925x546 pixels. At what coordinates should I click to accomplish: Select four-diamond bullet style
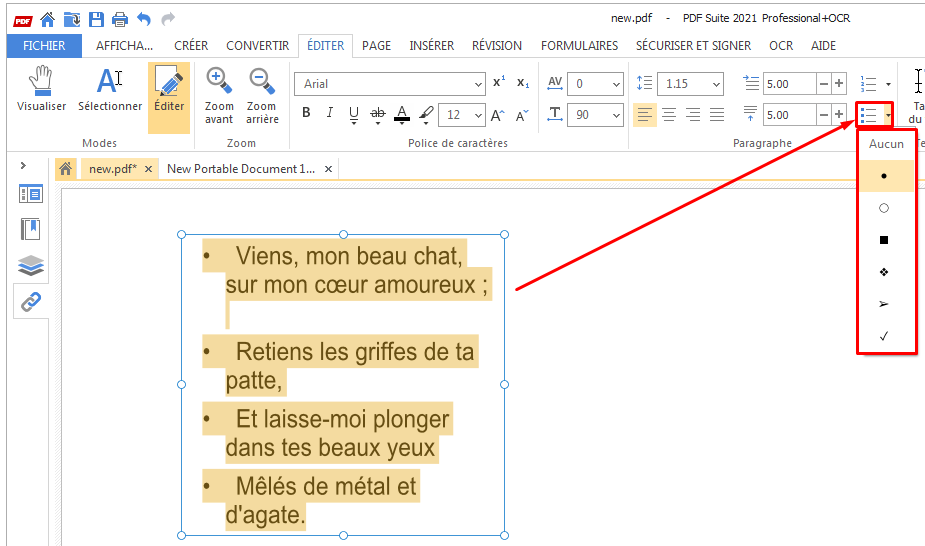click(886, 272)
